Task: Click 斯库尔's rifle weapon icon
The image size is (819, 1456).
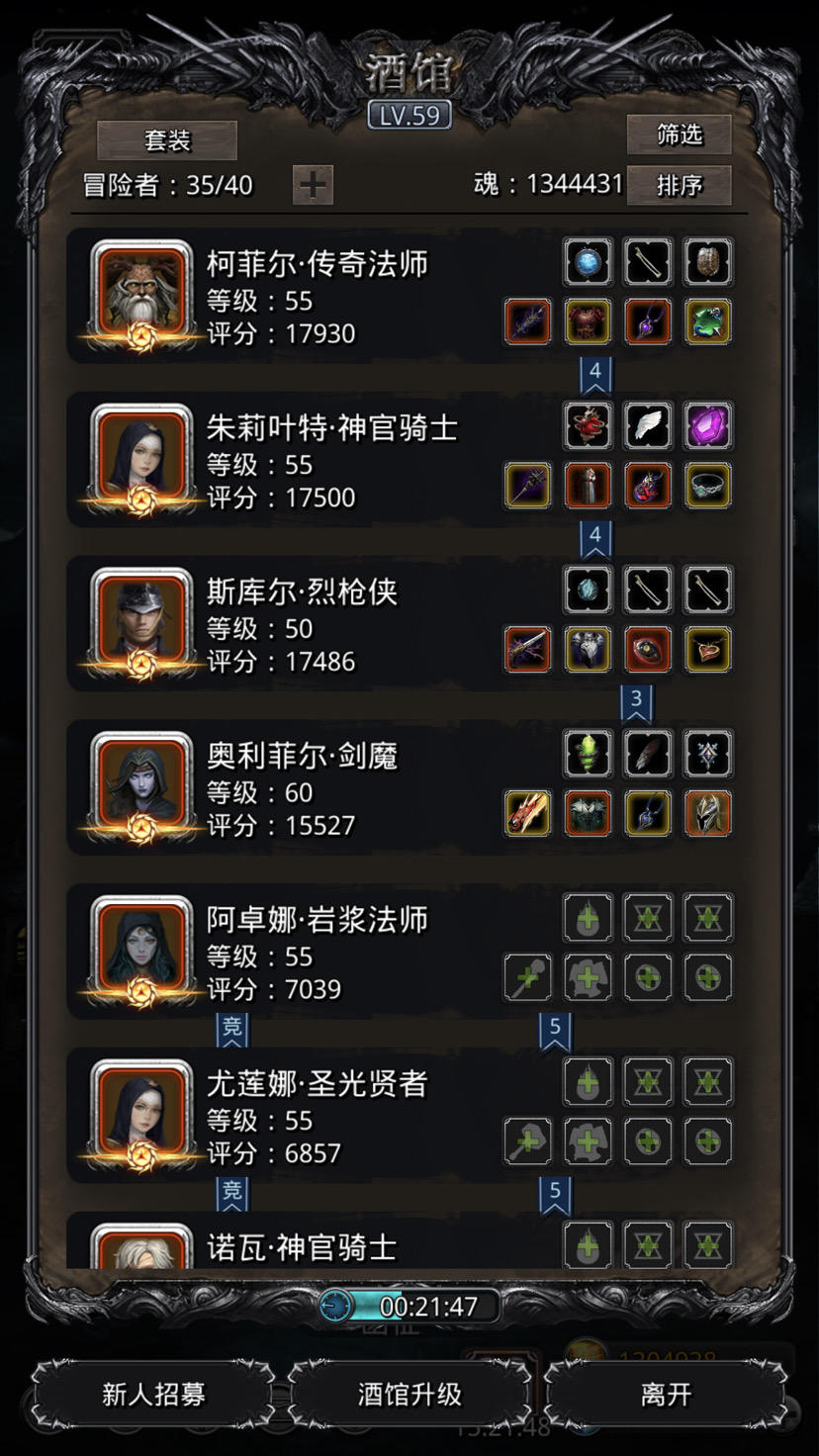Action: pos(528,650)
